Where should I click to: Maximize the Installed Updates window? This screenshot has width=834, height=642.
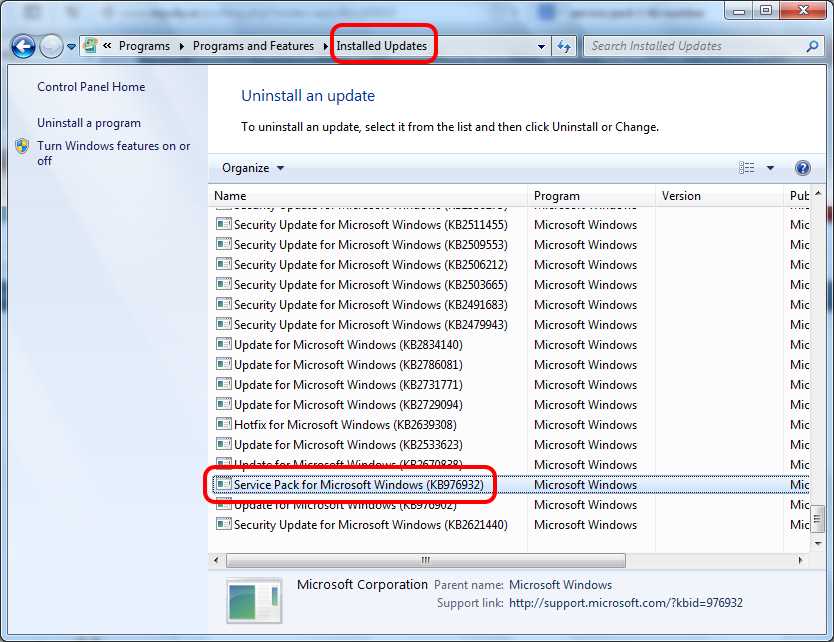point(766,11)
